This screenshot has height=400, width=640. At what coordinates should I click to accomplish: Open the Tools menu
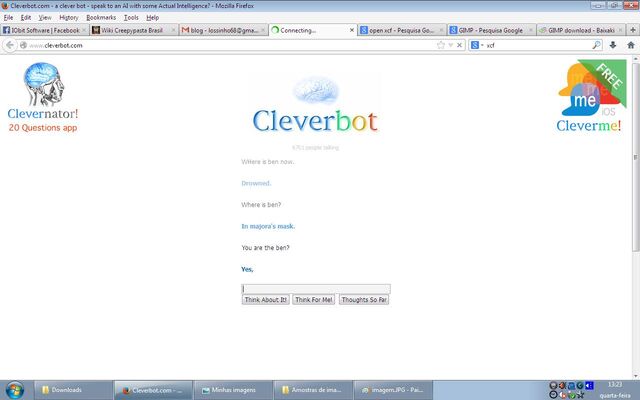click(x=131, y=18)
